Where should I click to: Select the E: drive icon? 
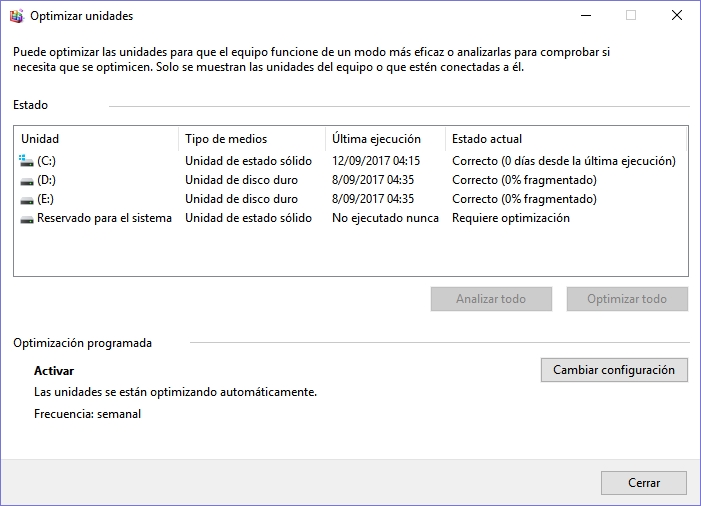click(x=27, y=200)
